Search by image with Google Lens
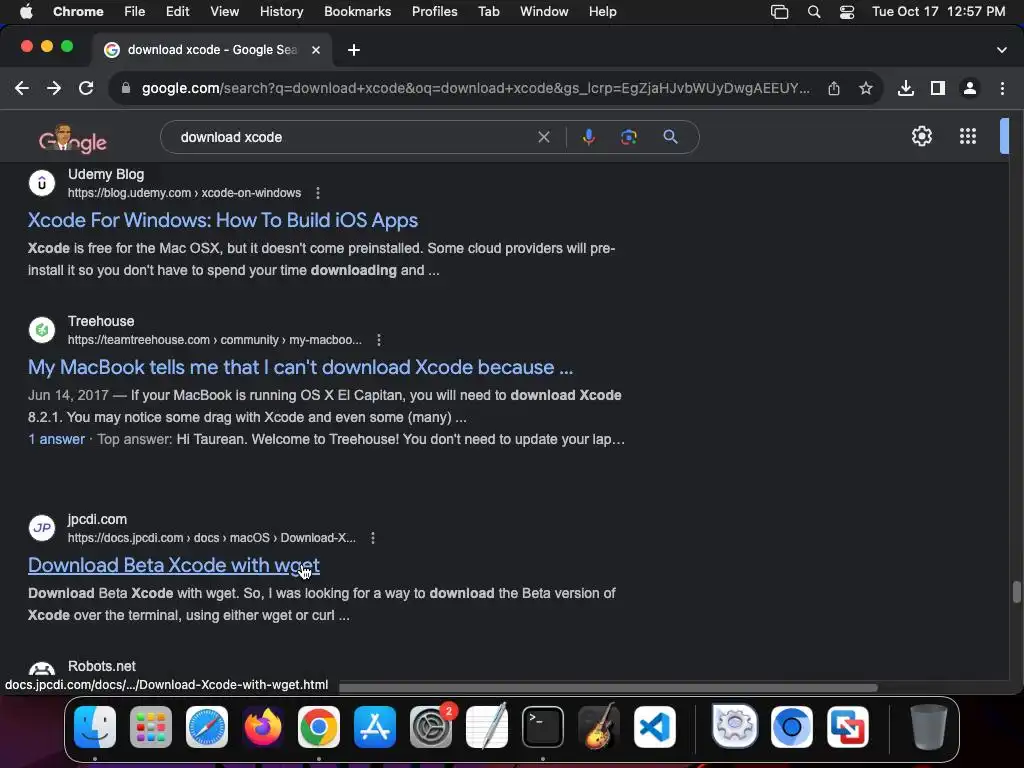1024x768 pixels. (629, 137)
